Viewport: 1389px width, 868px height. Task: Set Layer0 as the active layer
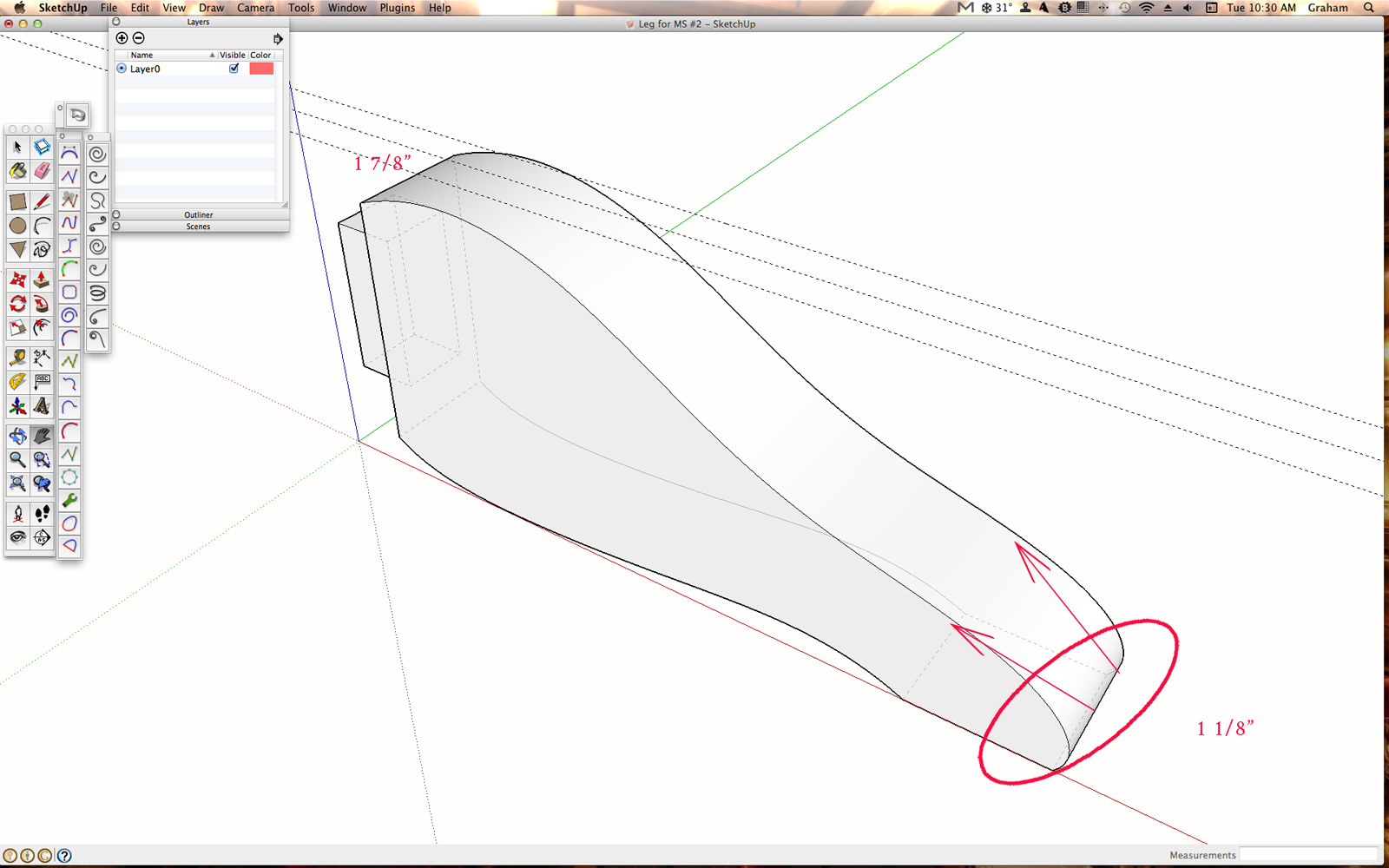pos(122,69)
